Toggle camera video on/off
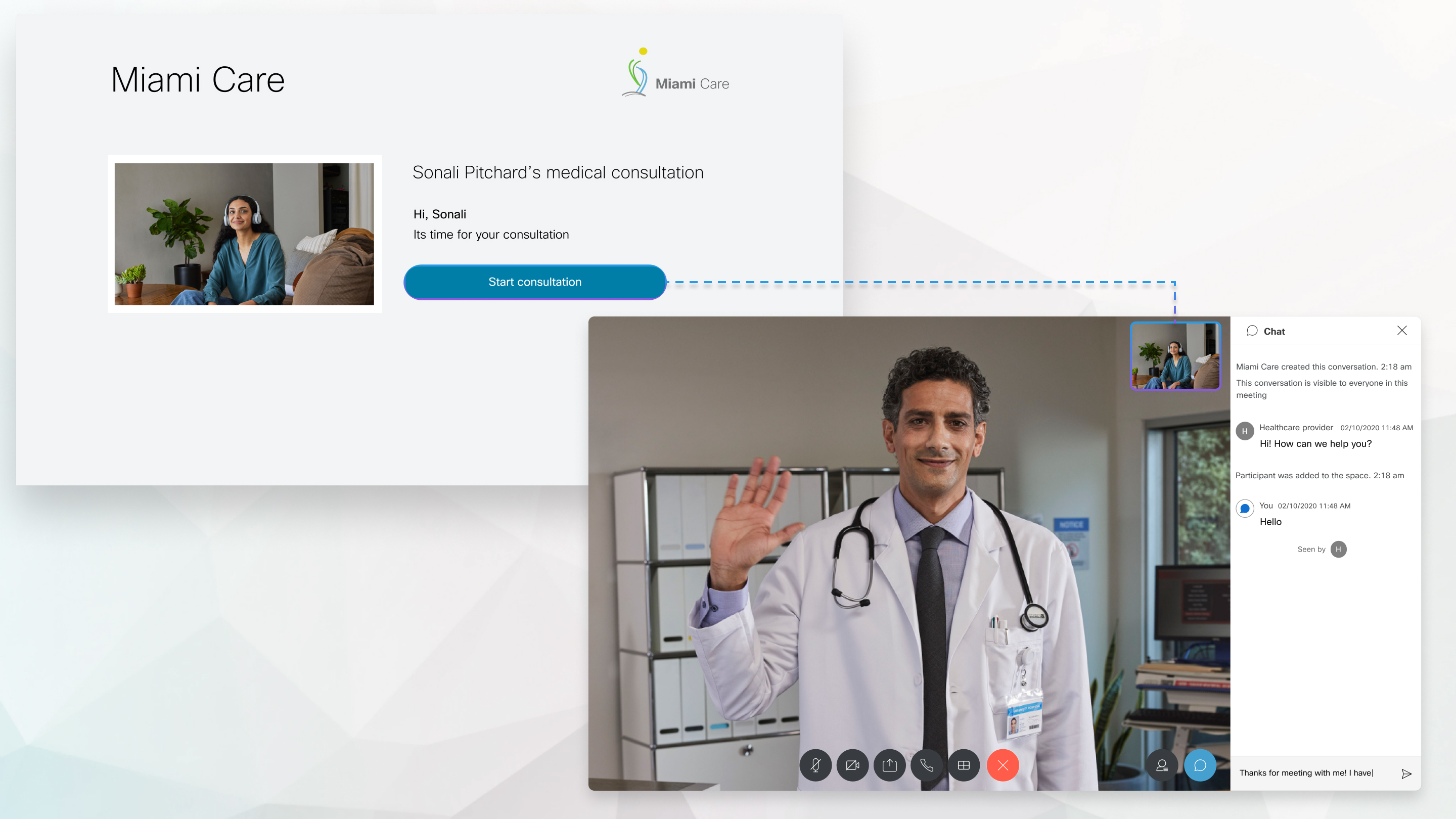This screenshot has height=819, width=1456. 854,764
